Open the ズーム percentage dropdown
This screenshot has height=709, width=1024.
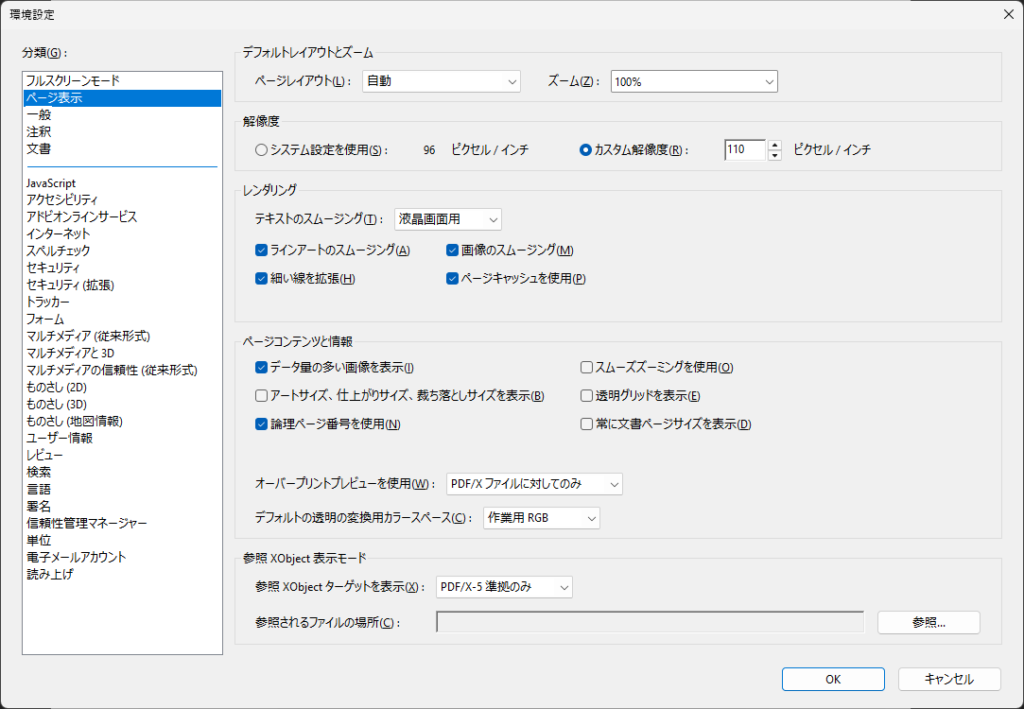click(694, 81)
